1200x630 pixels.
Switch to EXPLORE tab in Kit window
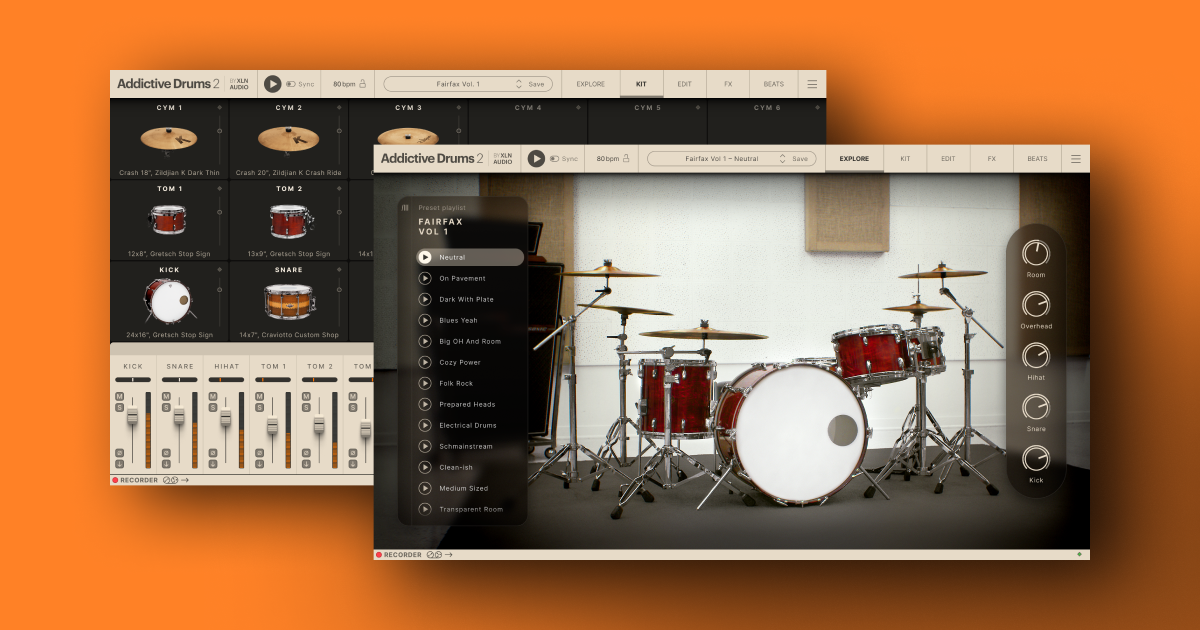[x=591, y=84]
